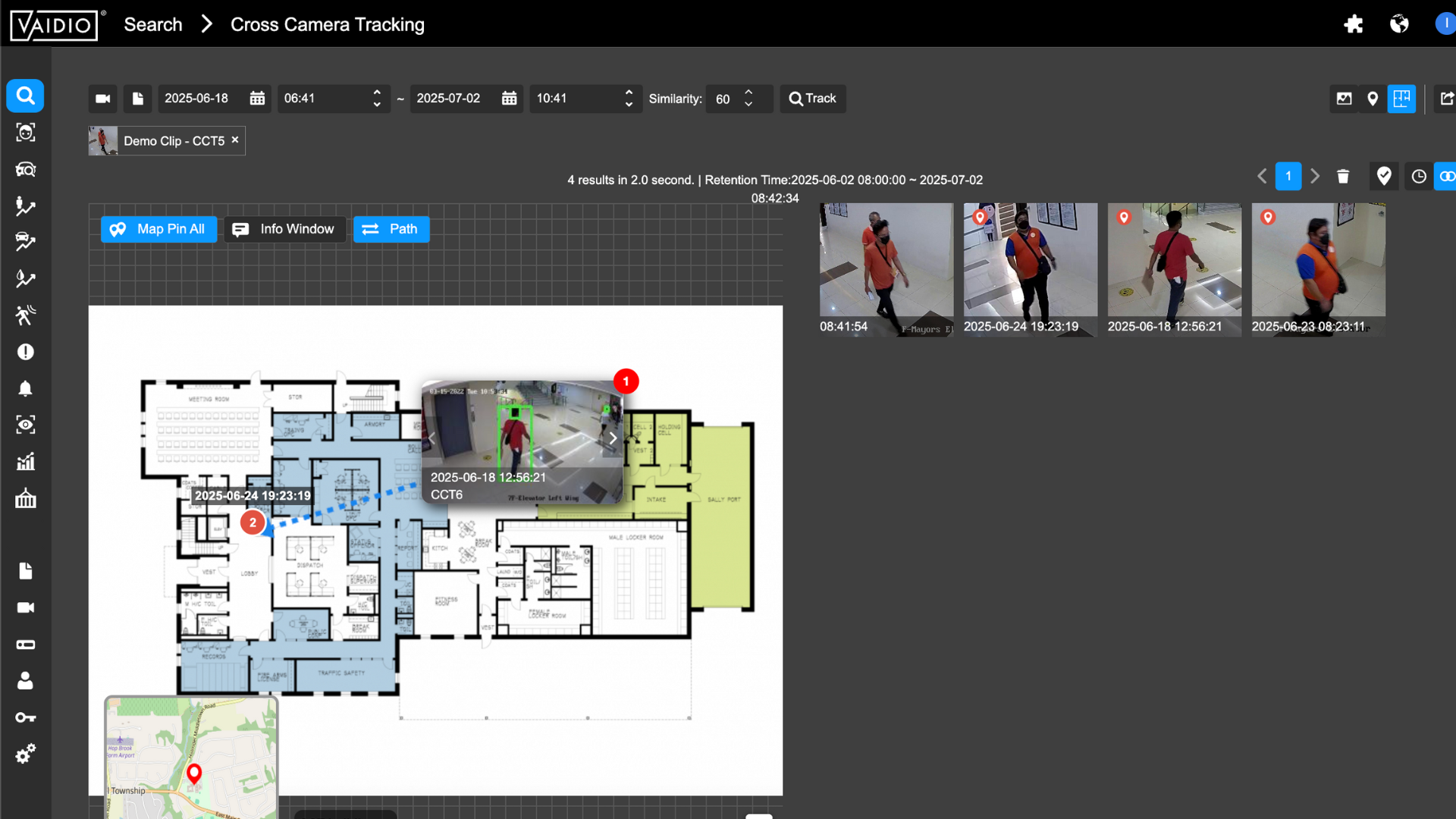The width and height of the screenshot is (1456, 819).
Task: Open the eye monitoring sidebar icon
Action: [25, 425]
